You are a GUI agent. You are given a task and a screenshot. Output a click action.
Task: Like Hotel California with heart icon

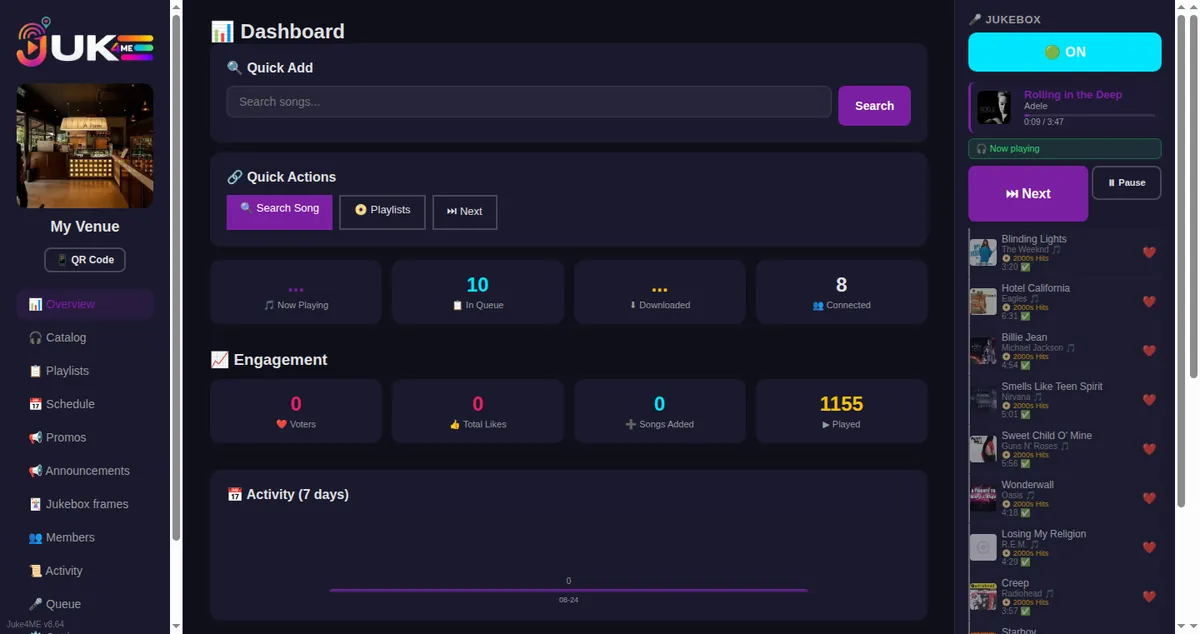tap(1149, 302)
